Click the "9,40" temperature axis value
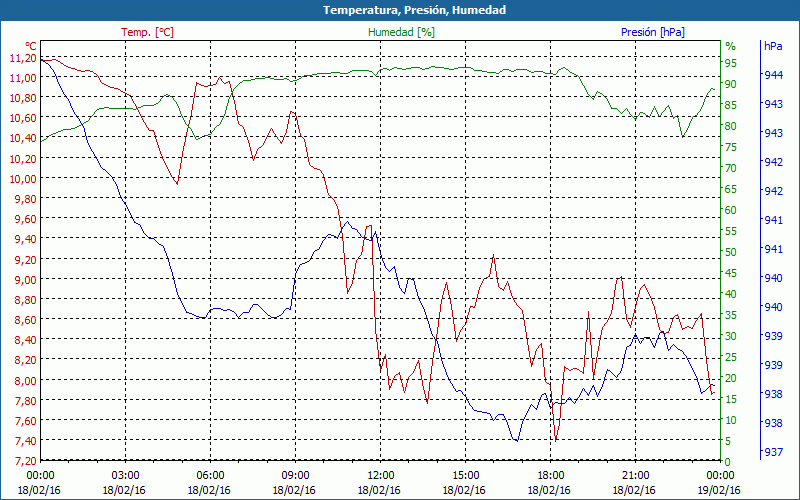Screen dimensions: 800x500 (26, 239)
